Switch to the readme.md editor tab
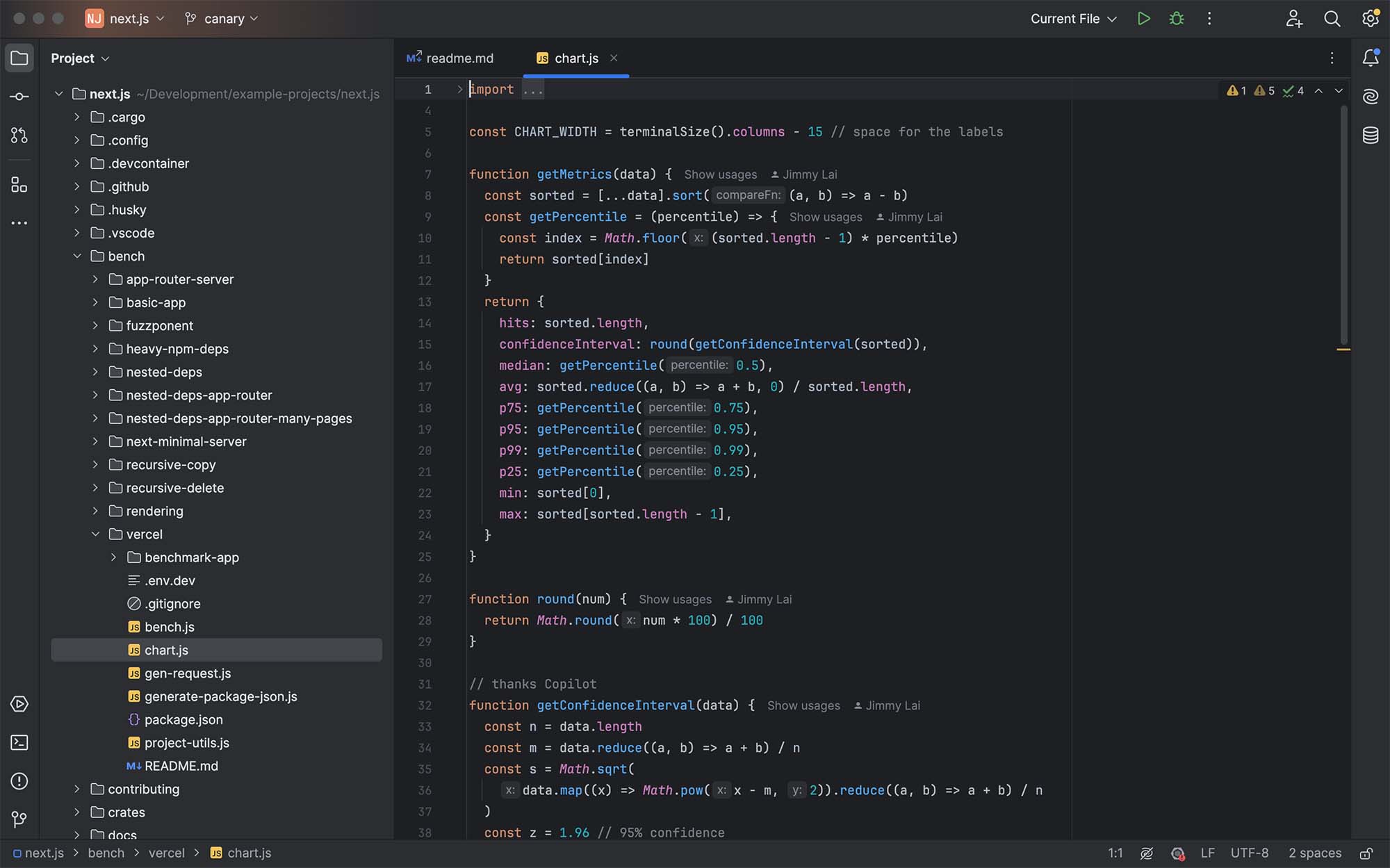The image size is (1390, 868). pos(459,58)
